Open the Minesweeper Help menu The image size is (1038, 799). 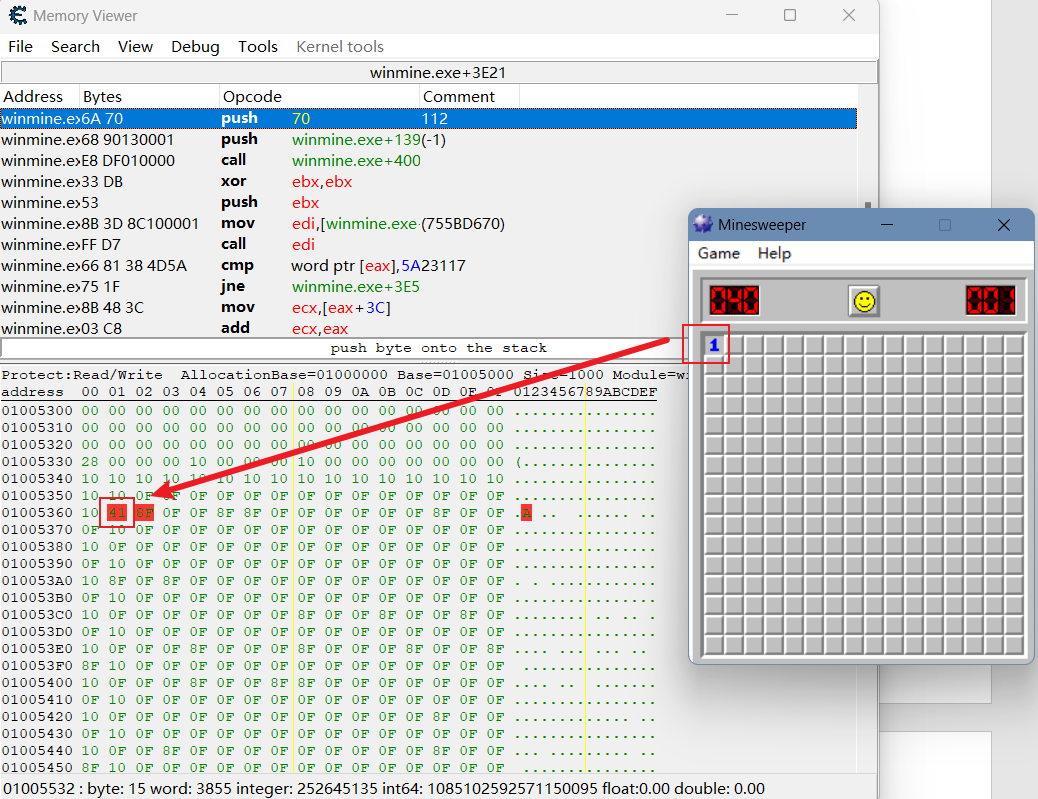tap(774, 253)
